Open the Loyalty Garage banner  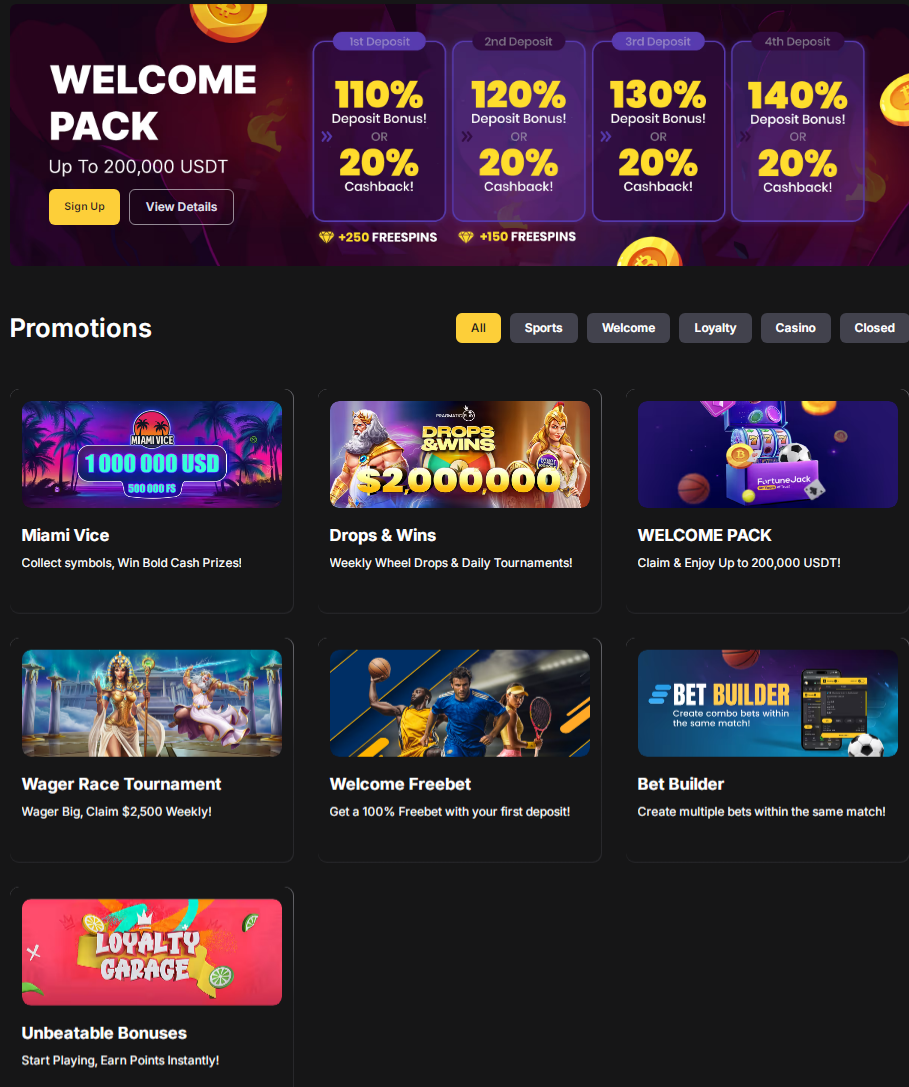pyautogui.click(x=152, y=952)
